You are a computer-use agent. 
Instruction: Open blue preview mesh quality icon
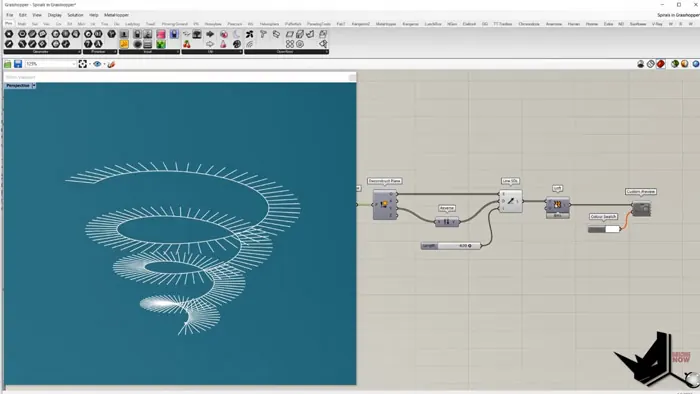tap(696, 64)
